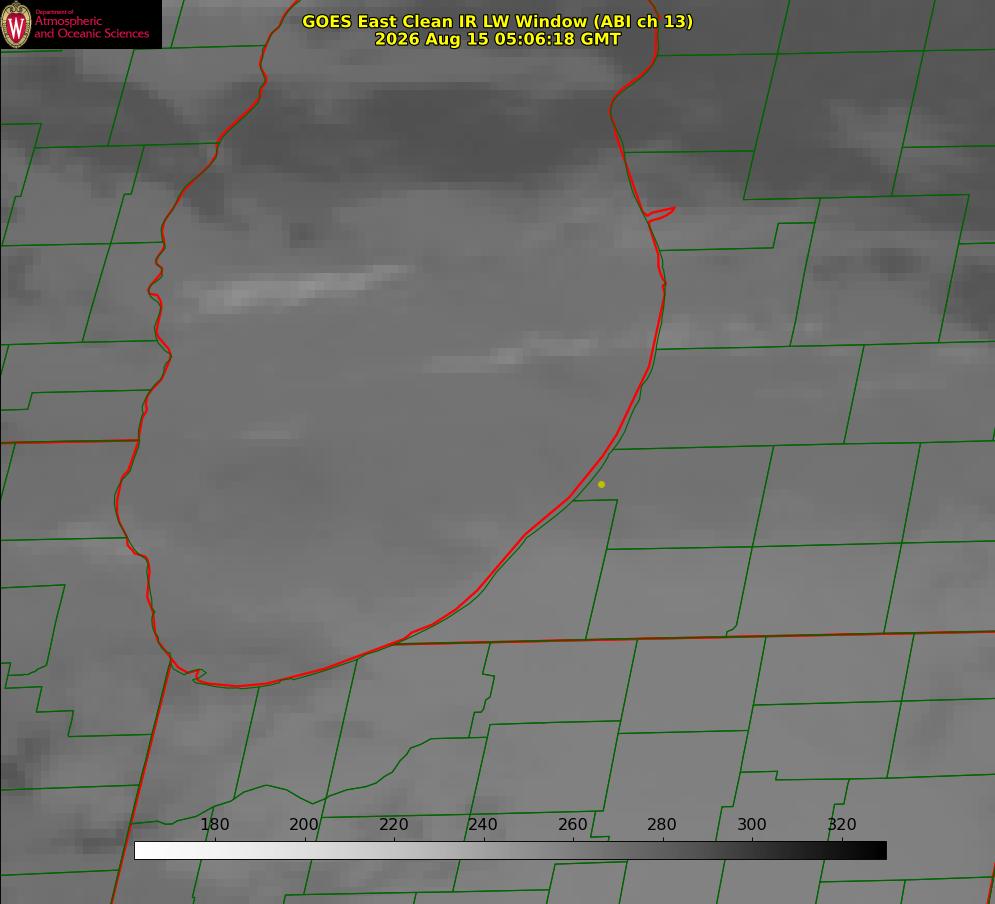Click the 220 label on the colorbar
Screen dimensions: 995x904
[393, 824]
